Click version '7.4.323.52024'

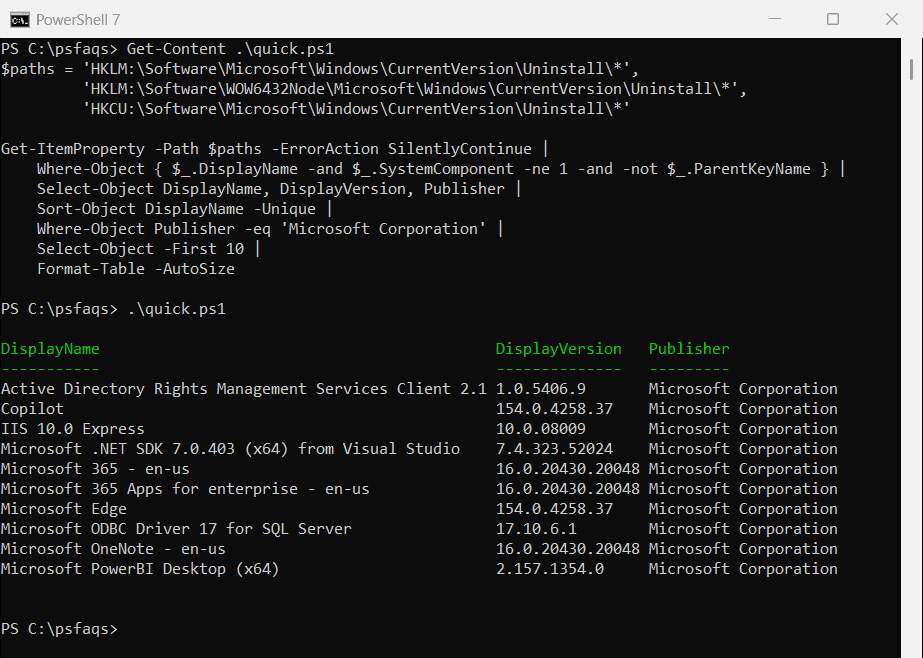pos(554,448)
